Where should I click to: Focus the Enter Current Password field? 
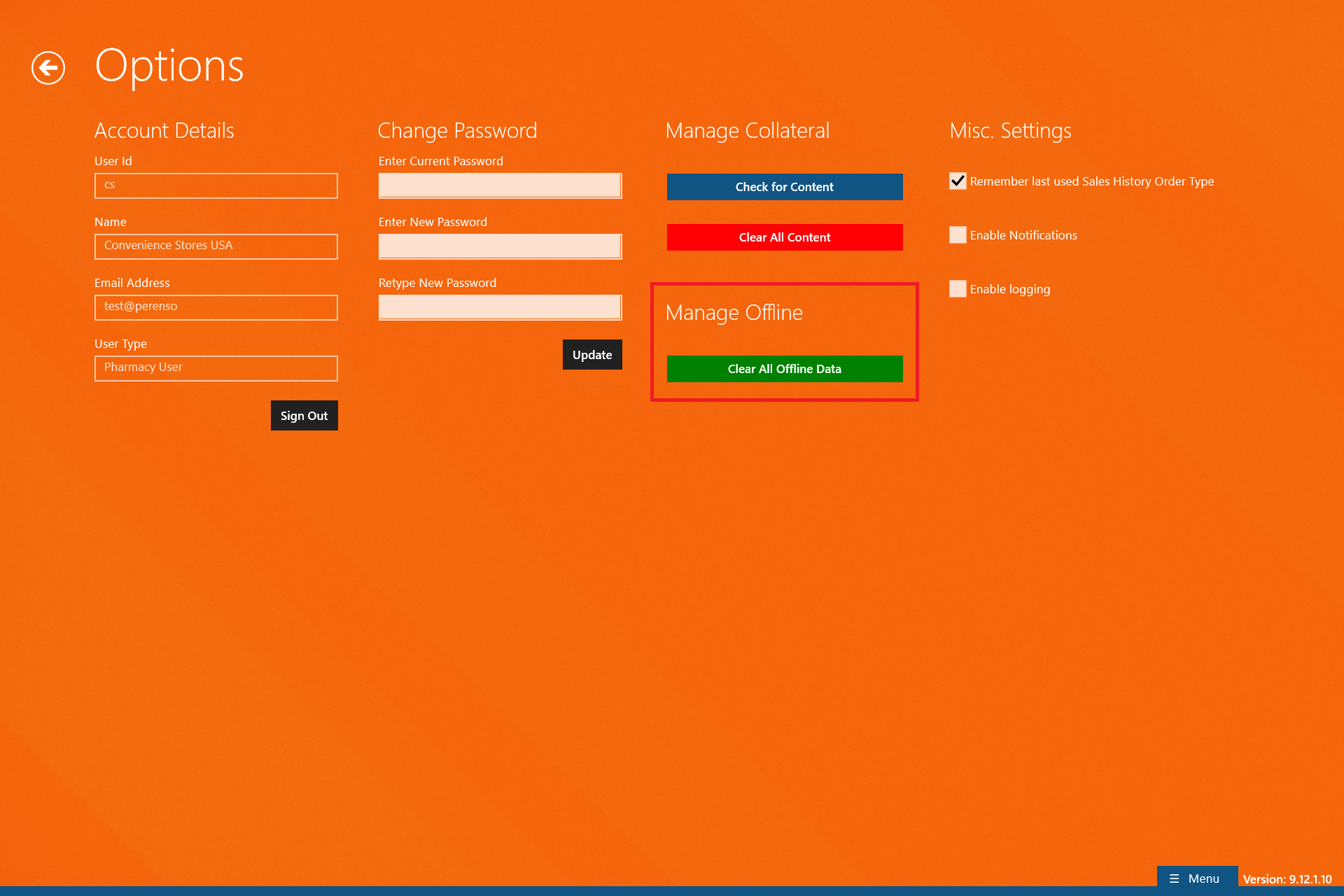500,185
